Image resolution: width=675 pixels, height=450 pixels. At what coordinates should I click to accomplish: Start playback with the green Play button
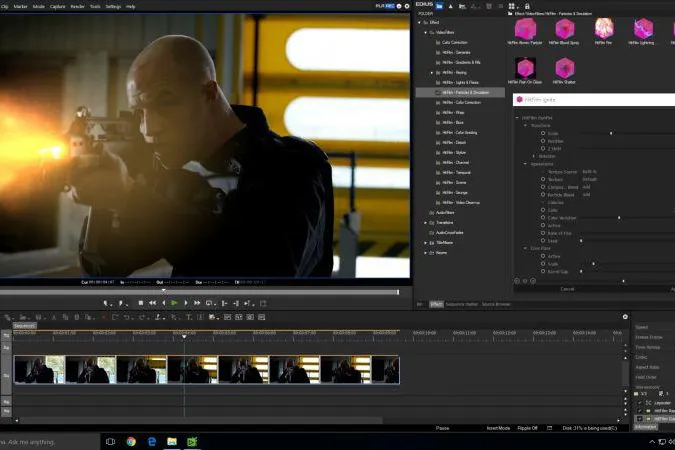coord(174,303)
